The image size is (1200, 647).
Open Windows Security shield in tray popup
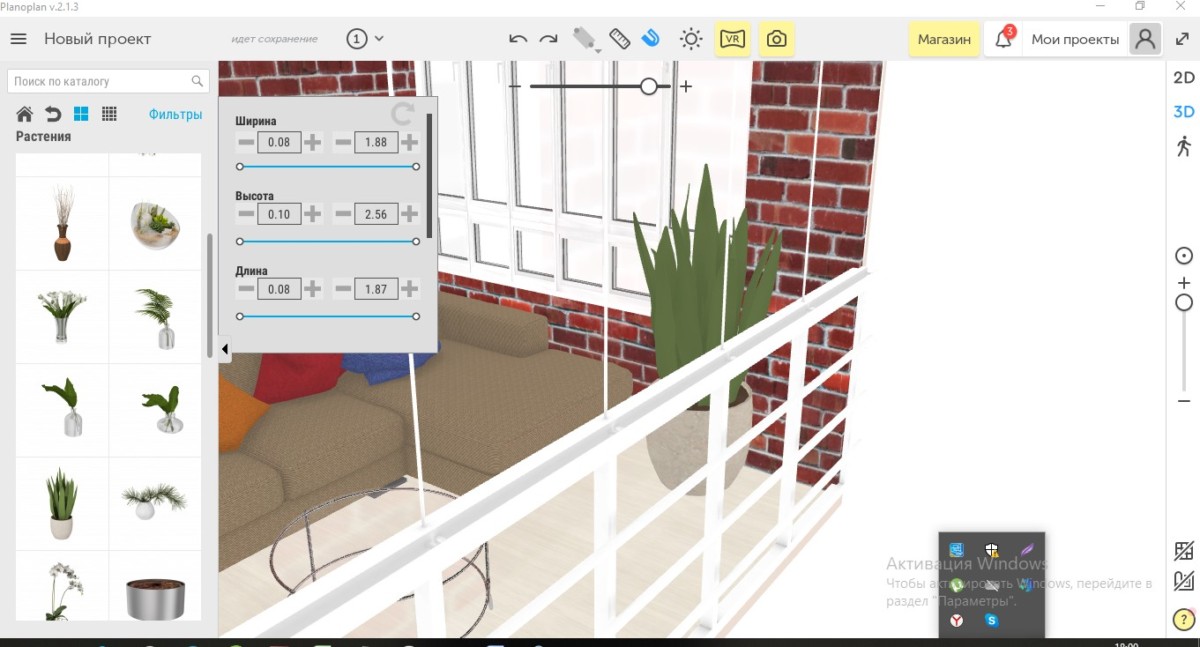pos(991,550)
